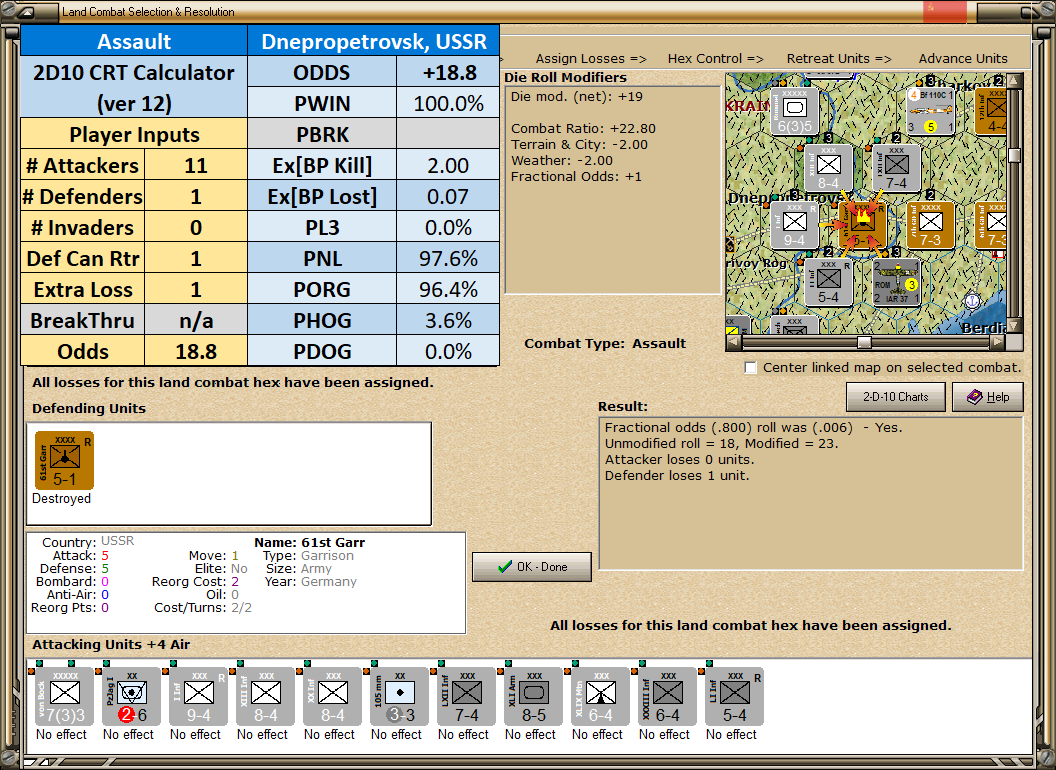Select XIII Inf 8-4 attacking unit counter
1056x770 pixels.
pos(265,697)
